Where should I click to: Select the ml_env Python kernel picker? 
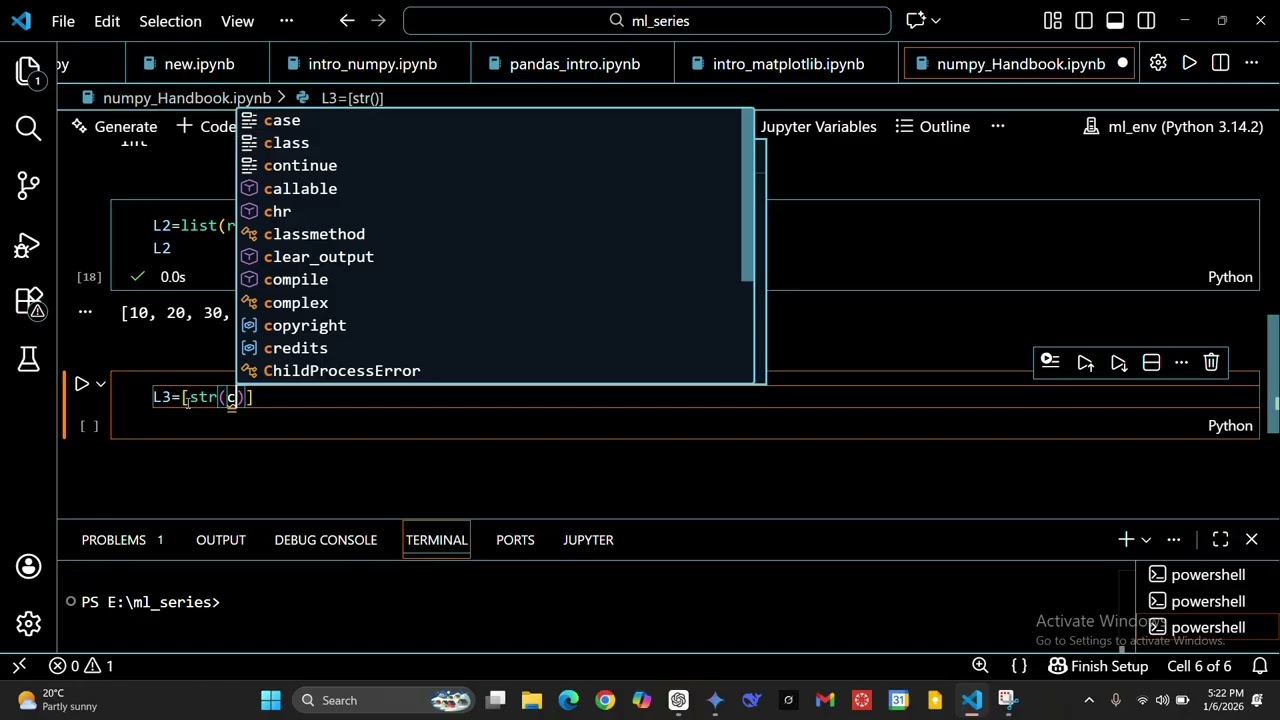pyautogui.click(x=1173, y=126)
